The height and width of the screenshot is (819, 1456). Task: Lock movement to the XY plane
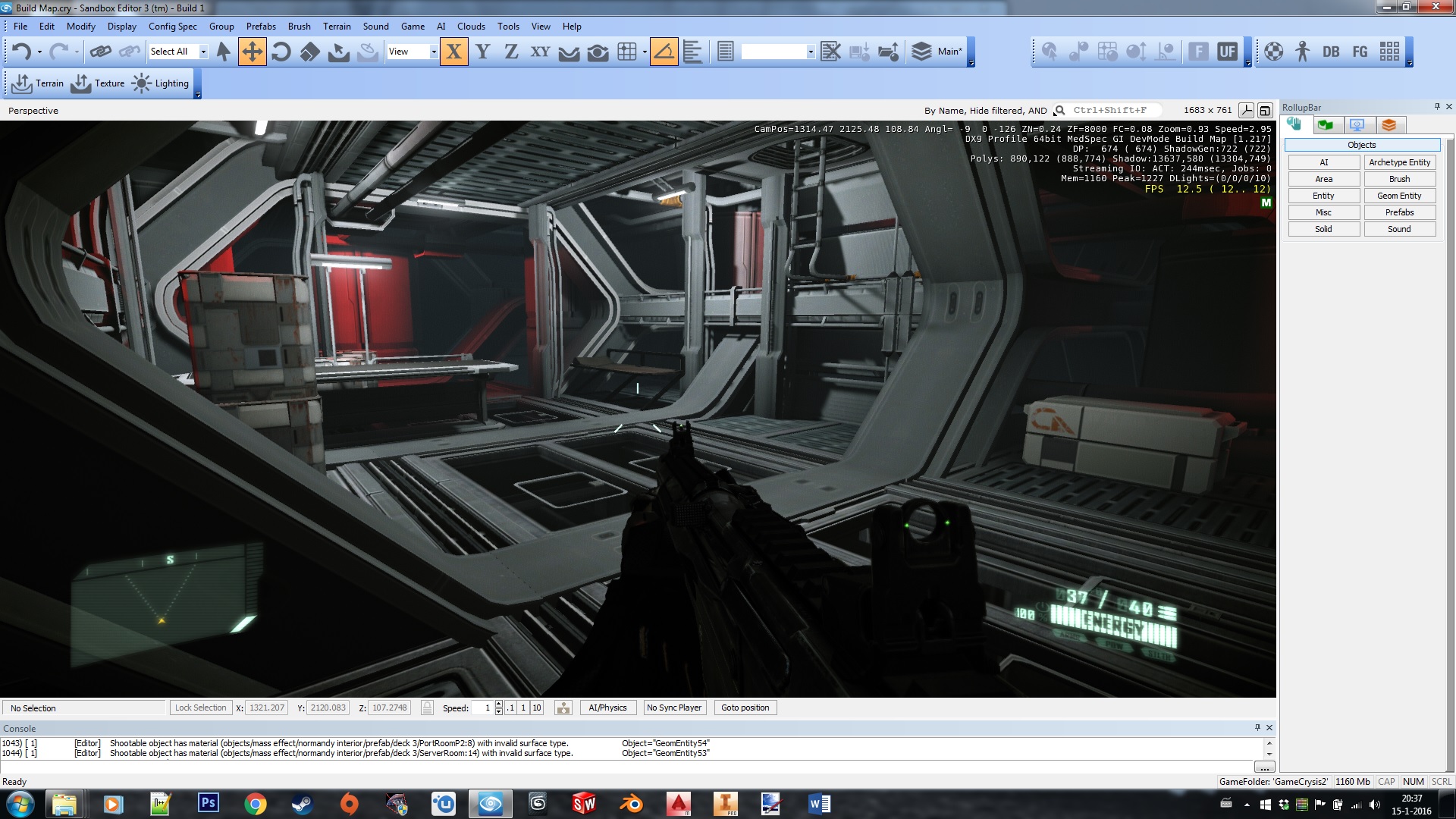(x=540, y=52)
